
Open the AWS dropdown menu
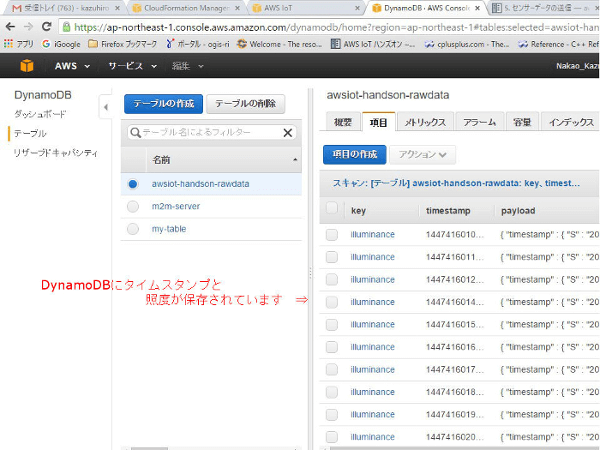coord(72,66)
